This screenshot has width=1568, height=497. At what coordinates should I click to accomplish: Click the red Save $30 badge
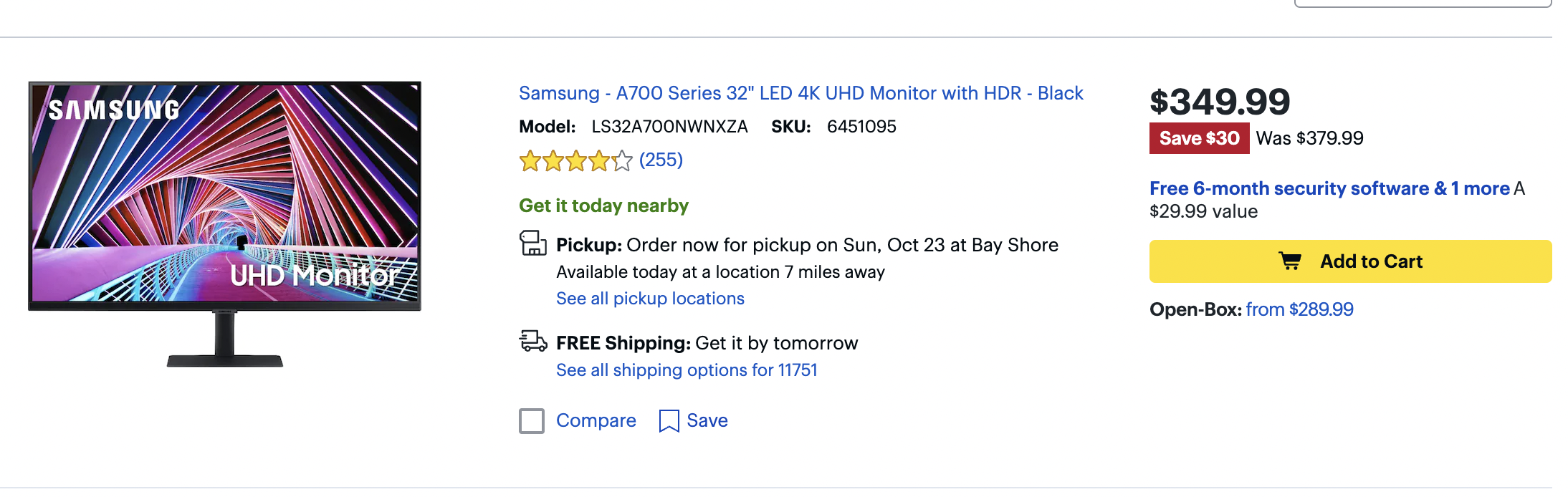tap(1199, 138)
